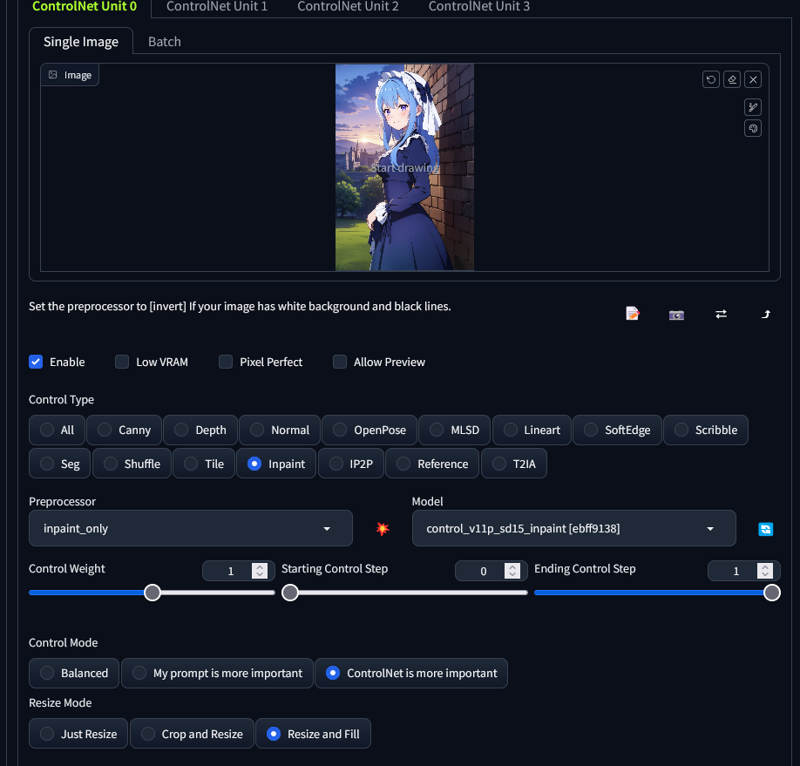Uncheck the Enable checkbox

[x=36, y=362]
